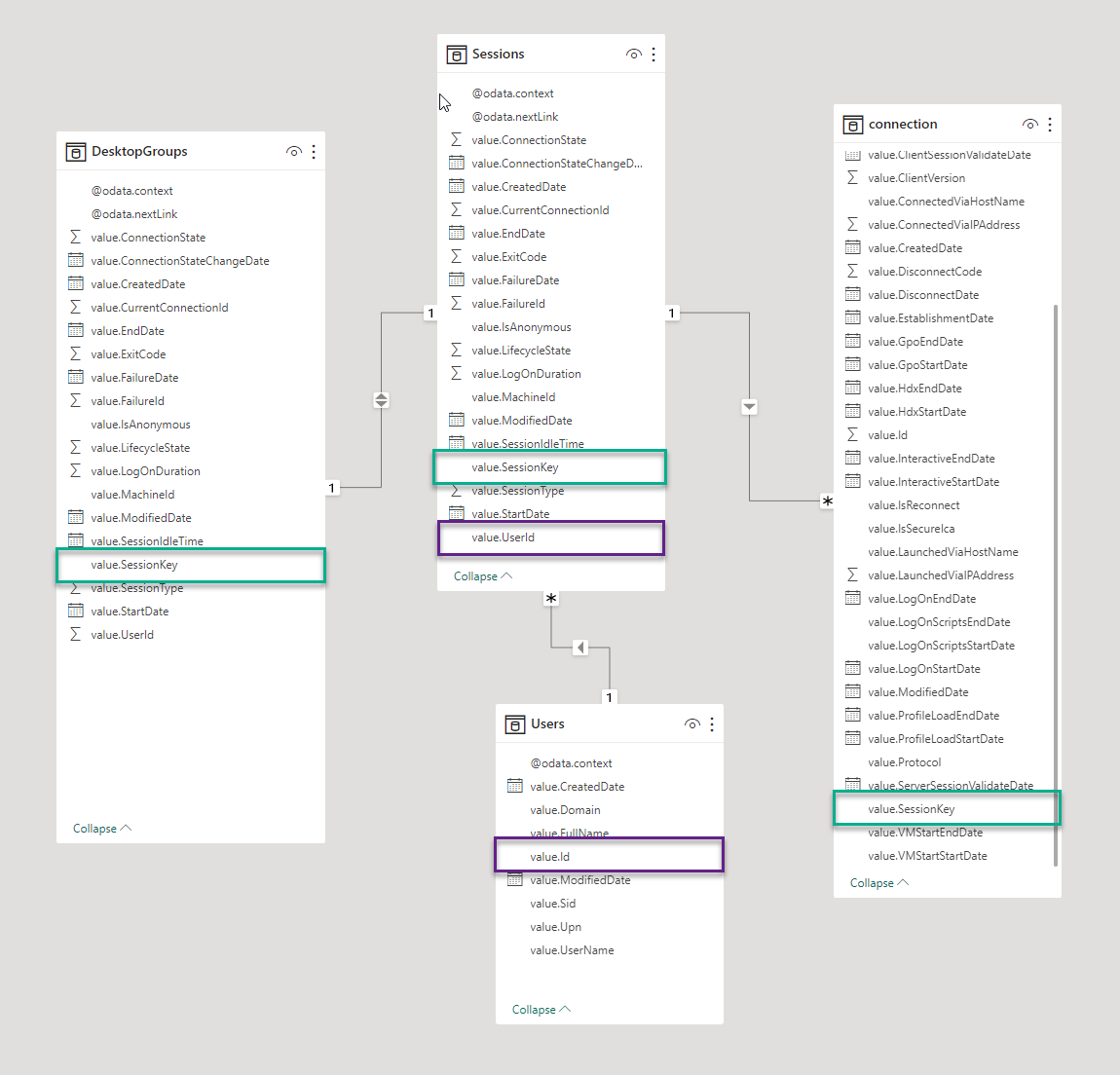Click the Sessions-to-connection relationship arrow
The width and height of the screenshot is (1120, 1075).
click(749, 407)
